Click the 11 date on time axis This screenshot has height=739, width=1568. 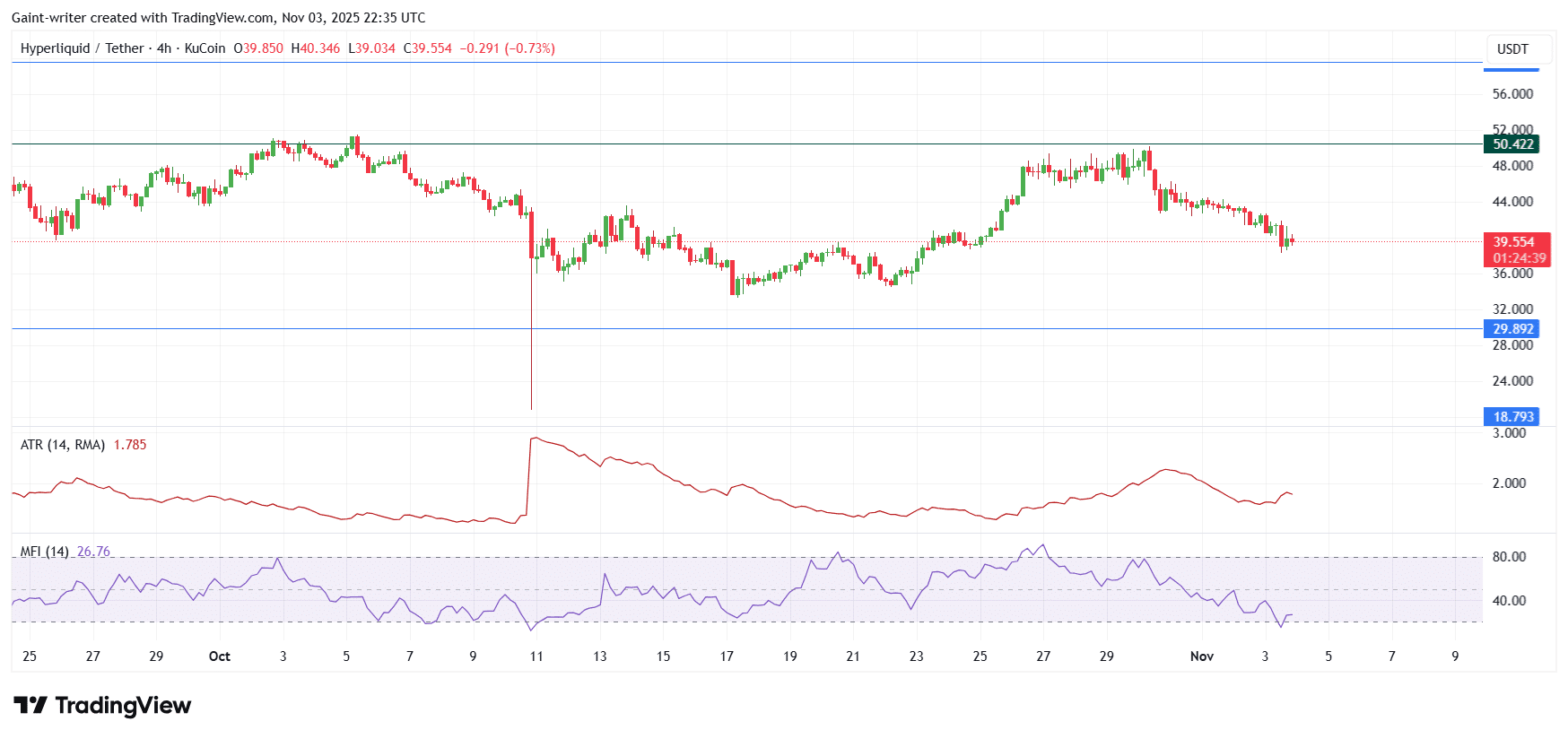coord(536,656)
